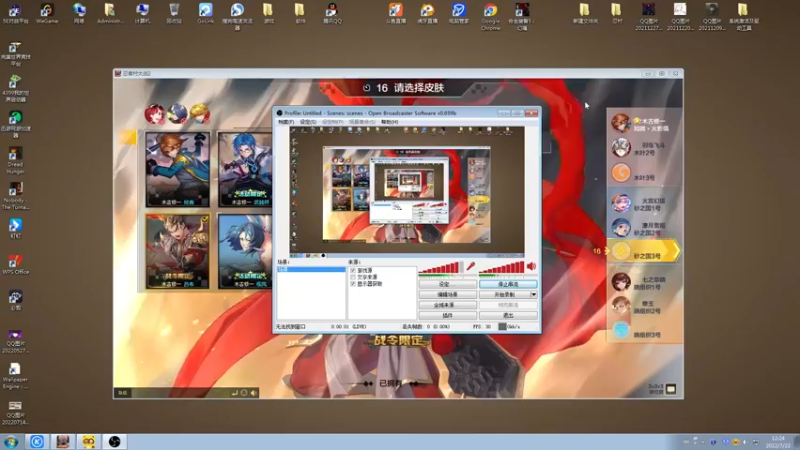Select the bottom-left golden armor skin
This screenshot has width=800, height=450.
pyautogui.click(x=178, y=251)
